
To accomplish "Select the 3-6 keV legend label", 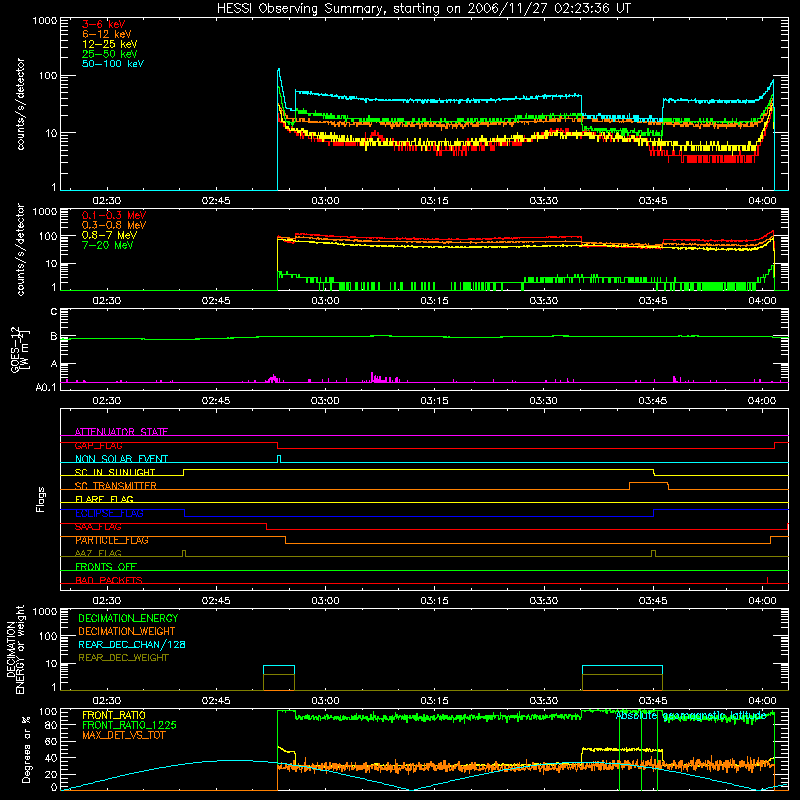I will tap(103, 24).
